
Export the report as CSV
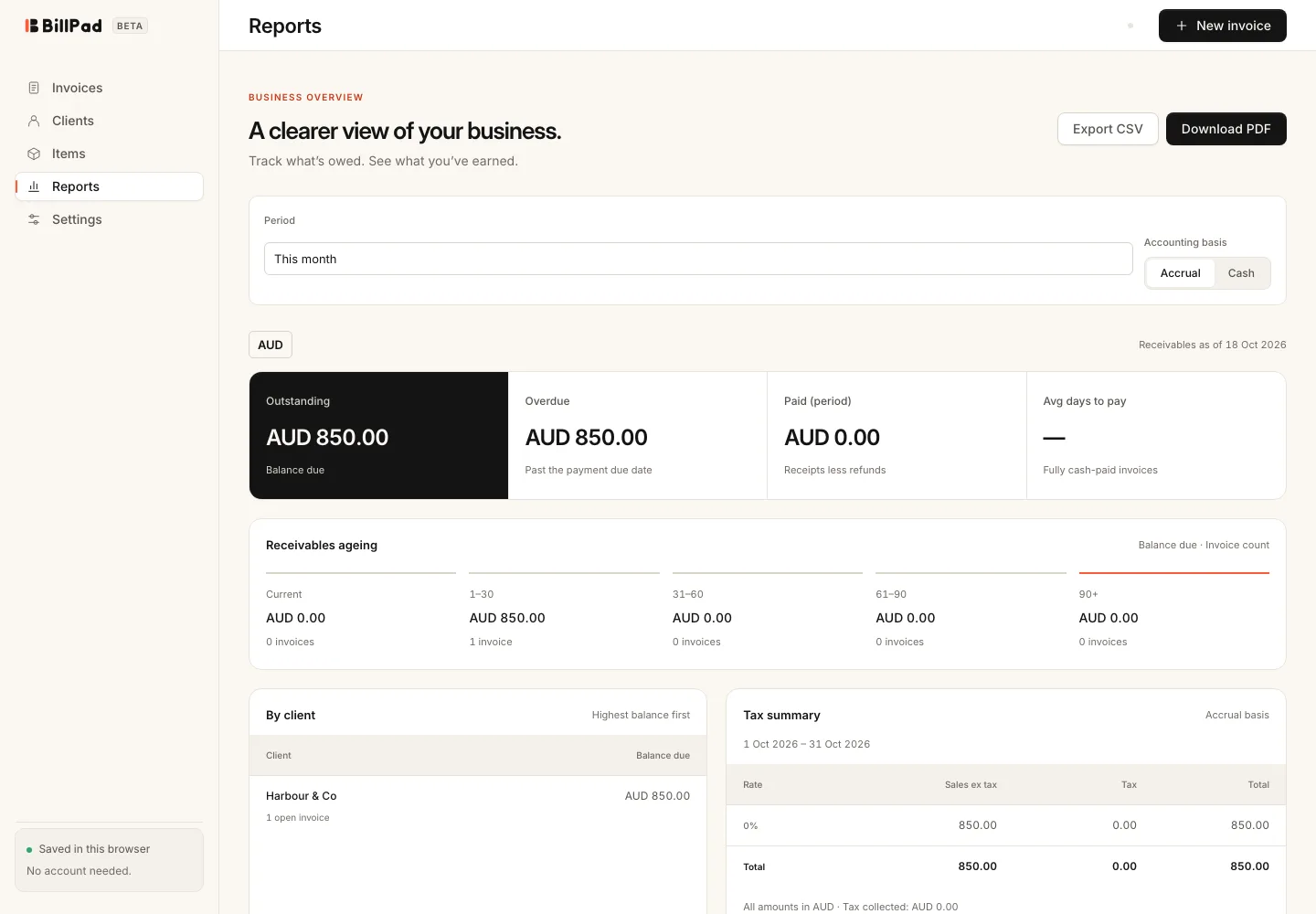click(x=1108, y=129)
